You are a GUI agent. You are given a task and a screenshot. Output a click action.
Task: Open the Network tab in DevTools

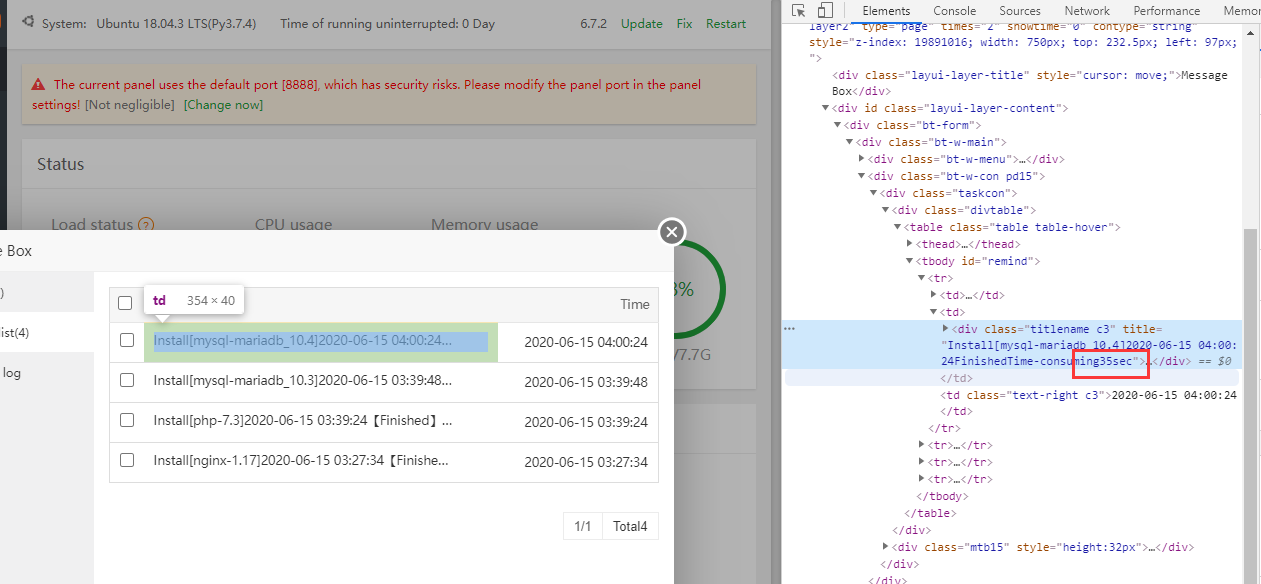pos(1087,11)
